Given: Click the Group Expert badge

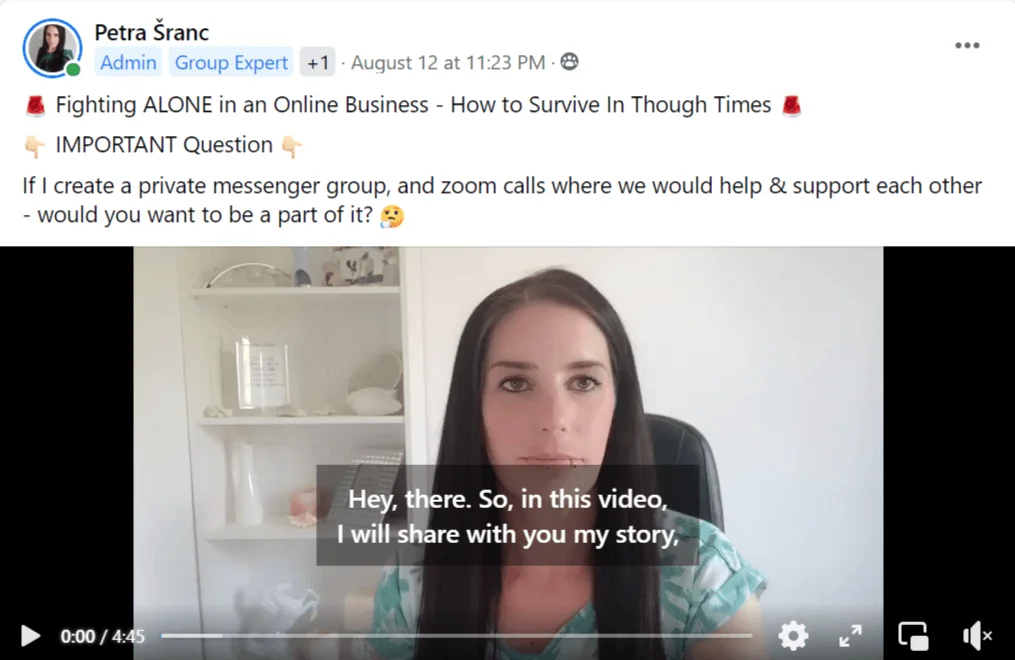Looking at the screenshot, I should click(231, 63).
